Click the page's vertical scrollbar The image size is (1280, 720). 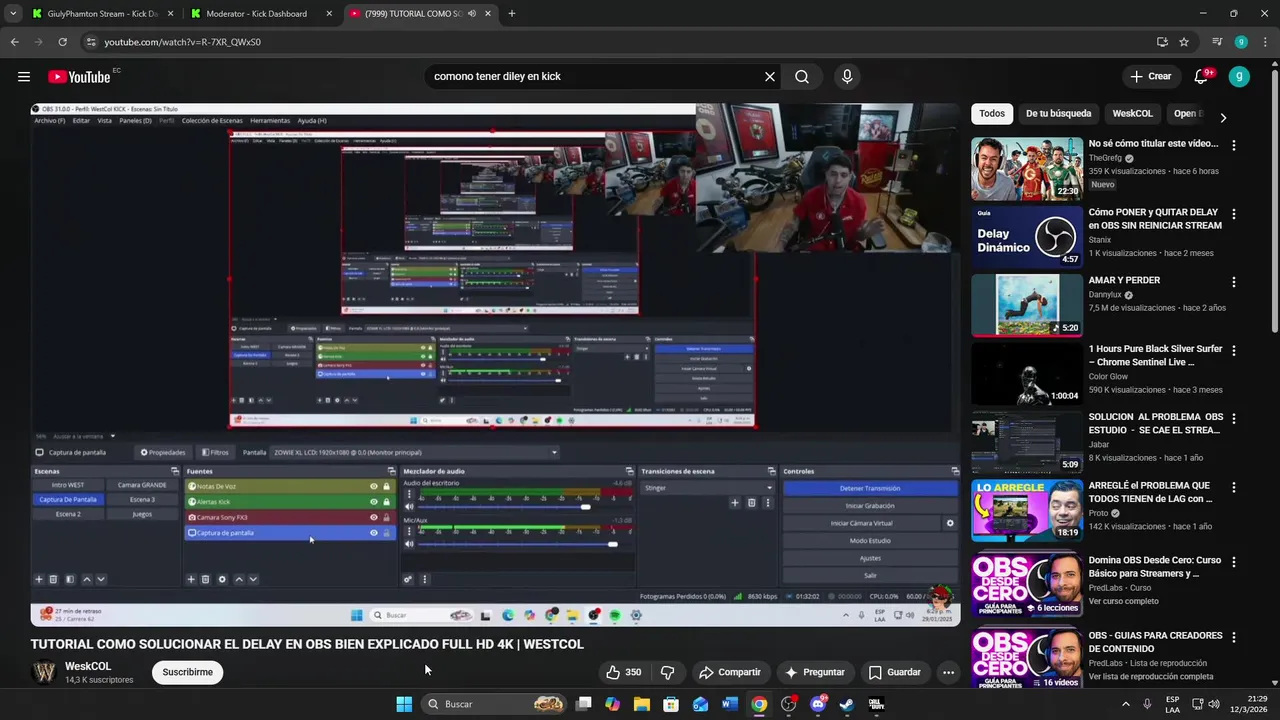tap(1275, 200)
